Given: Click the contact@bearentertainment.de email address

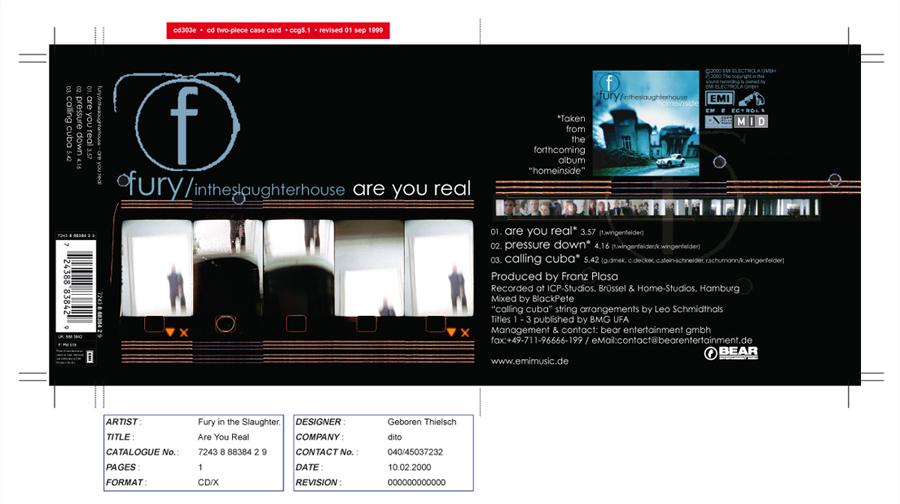Looking at the screenshot, I should coord(679,340).
